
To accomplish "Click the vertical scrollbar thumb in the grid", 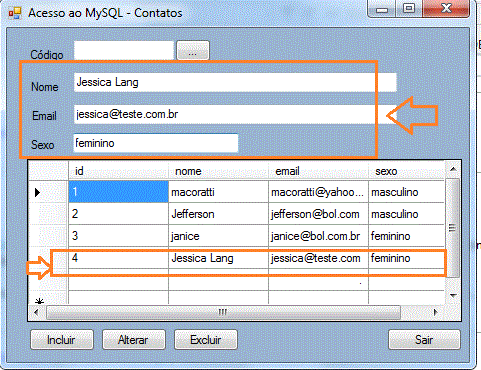I will coord(452,228).
